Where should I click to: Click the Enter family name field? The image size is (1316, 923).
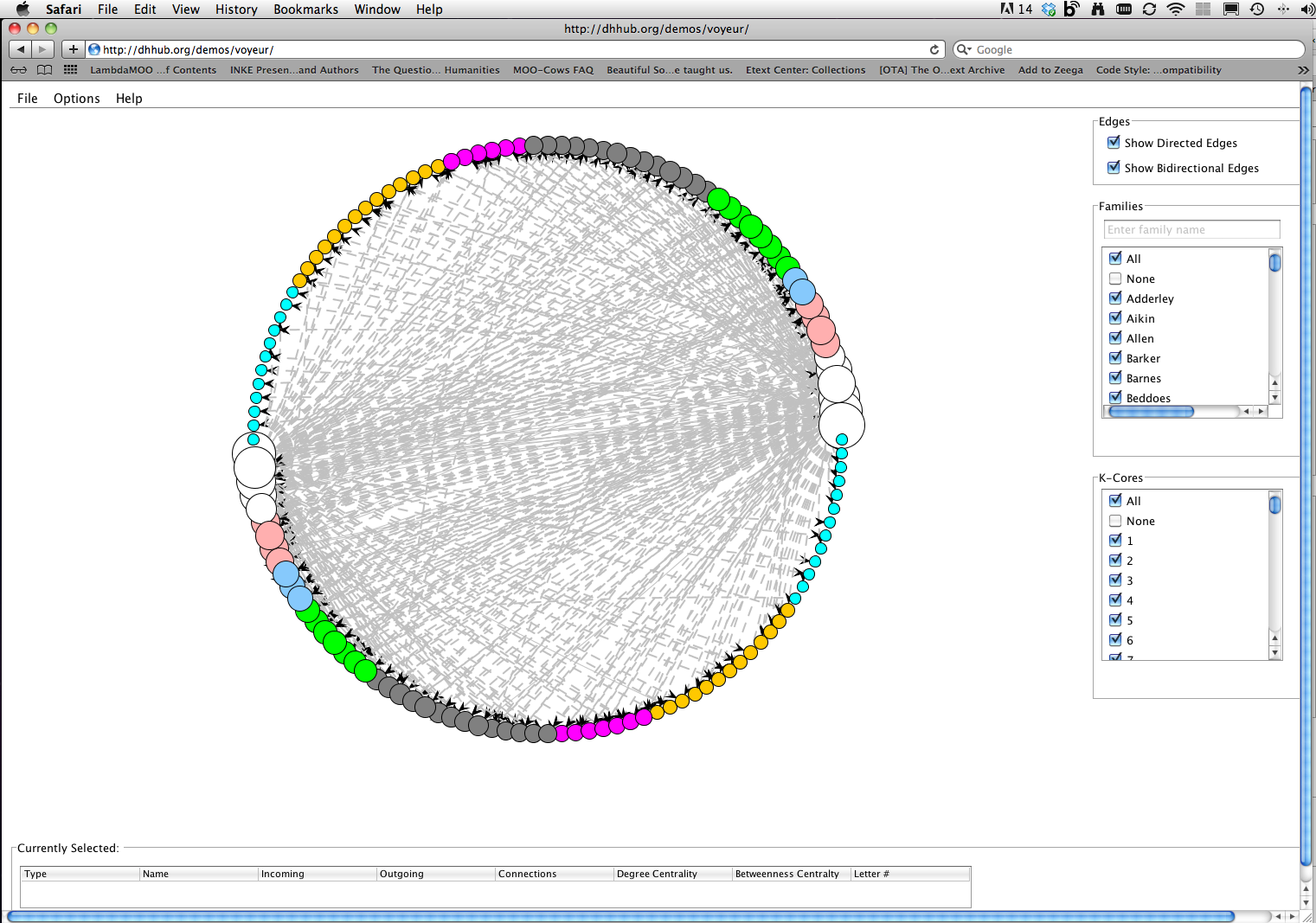click(1191, 229)
